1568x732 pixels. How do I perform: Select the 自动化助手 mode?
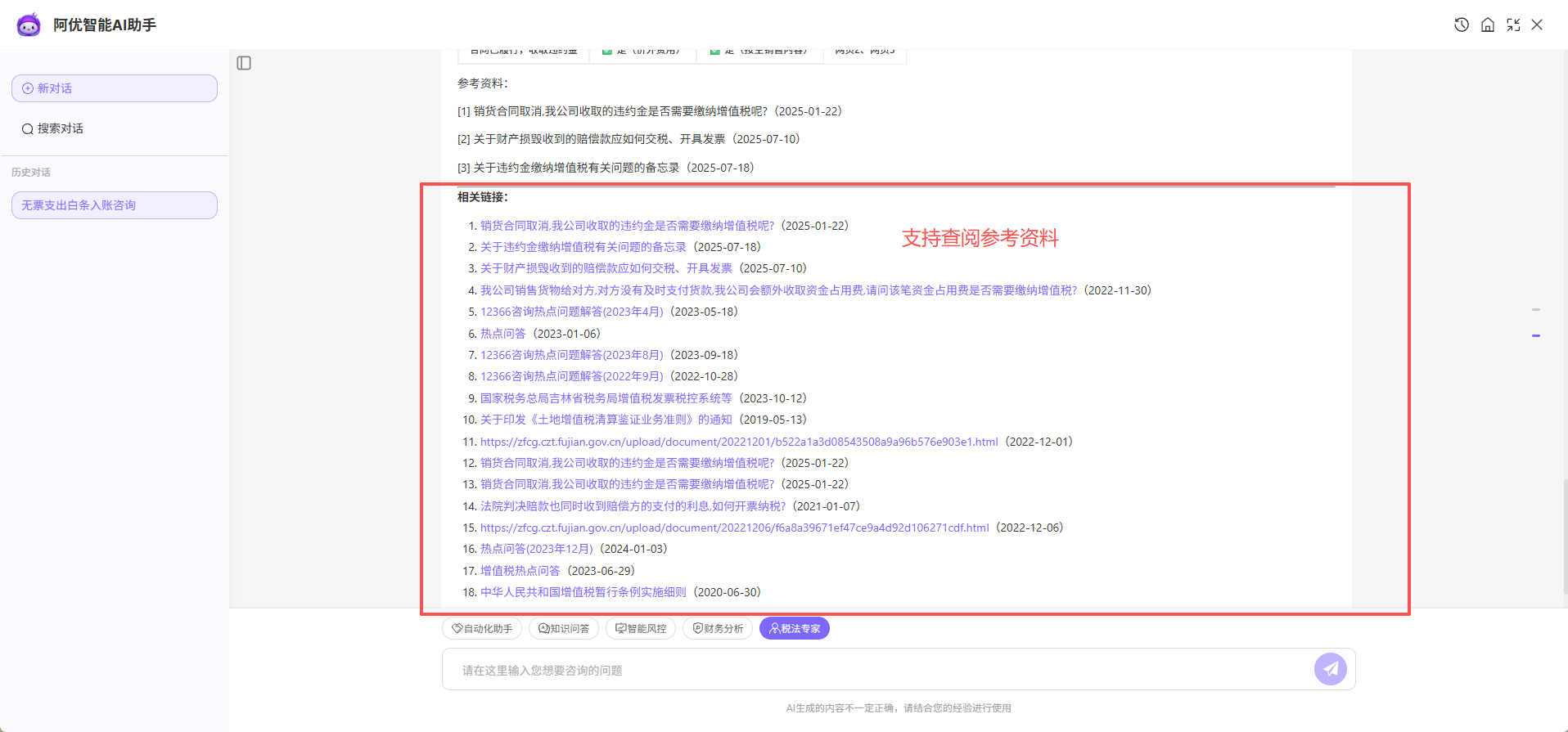482,628
